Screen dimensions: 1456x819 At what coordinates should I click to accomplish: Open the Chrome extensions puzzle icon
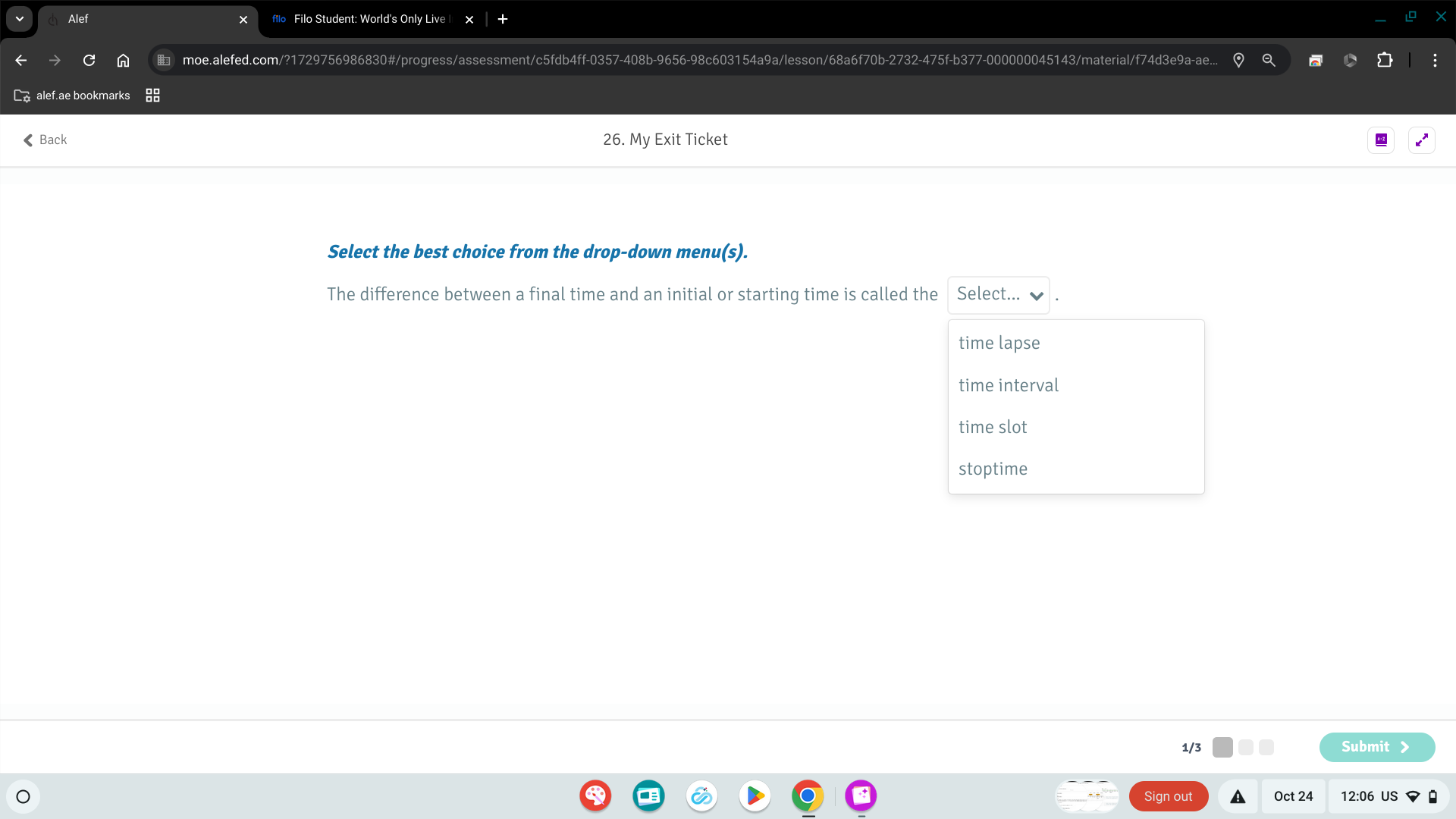[1385, 61]
